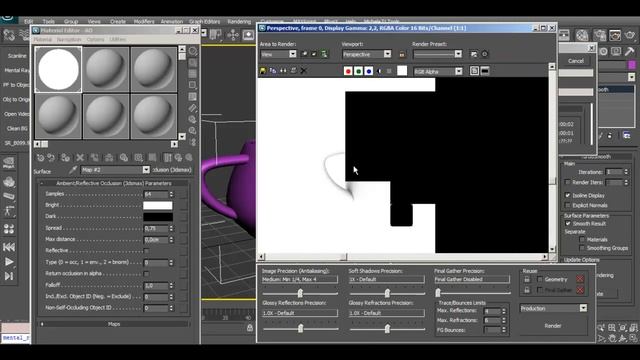The height and width of the screenshot is (360, 640).
Task: Click the Dark black color swatch
Action: [158, 217]
